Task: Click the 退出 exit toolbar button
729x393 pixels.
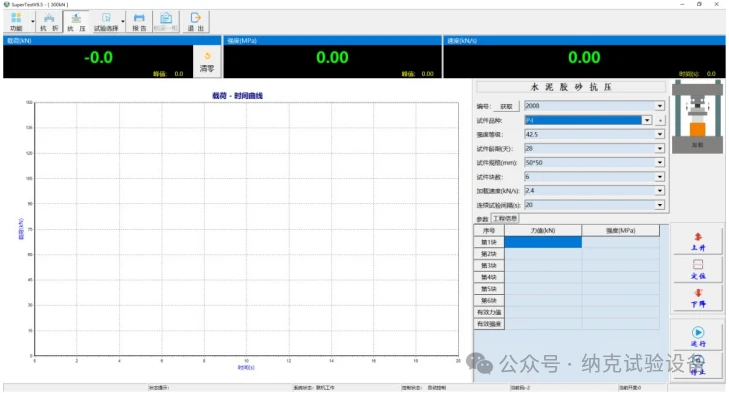Action: 196,22
